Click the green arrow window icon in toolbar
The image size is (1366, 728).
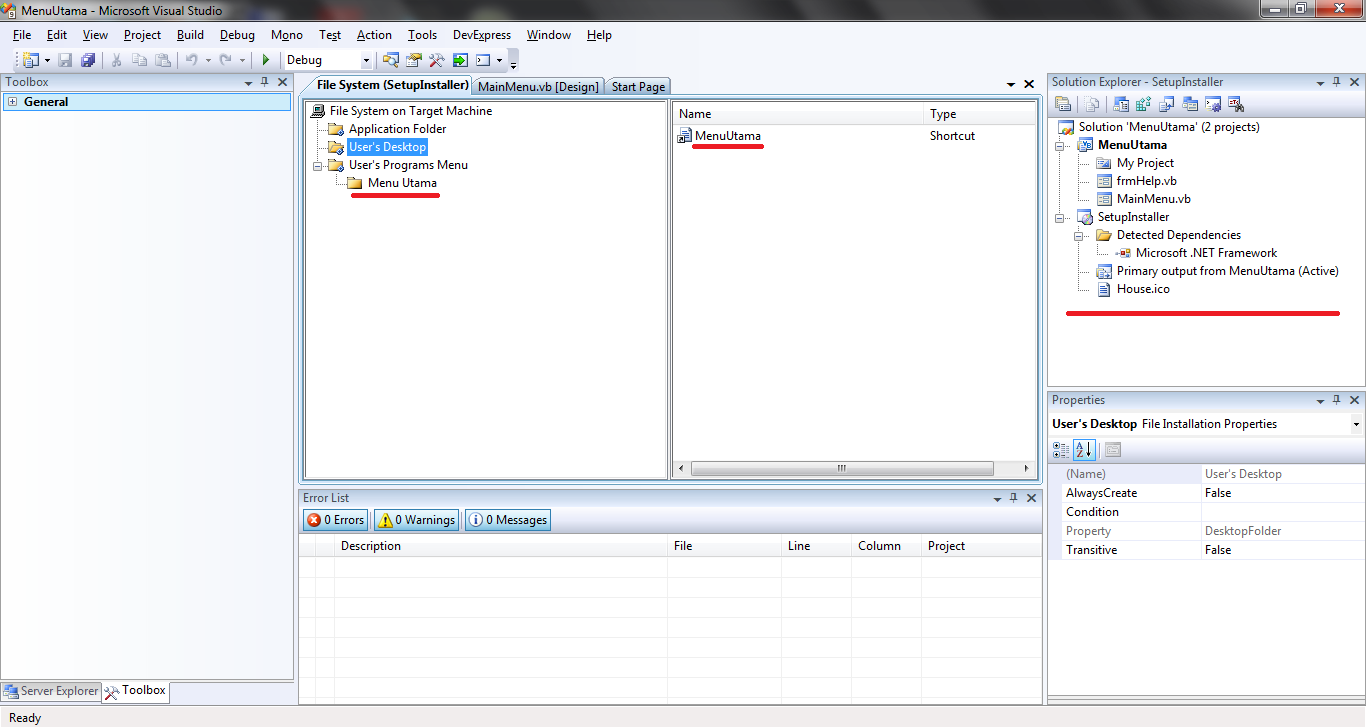coord(461,60)
